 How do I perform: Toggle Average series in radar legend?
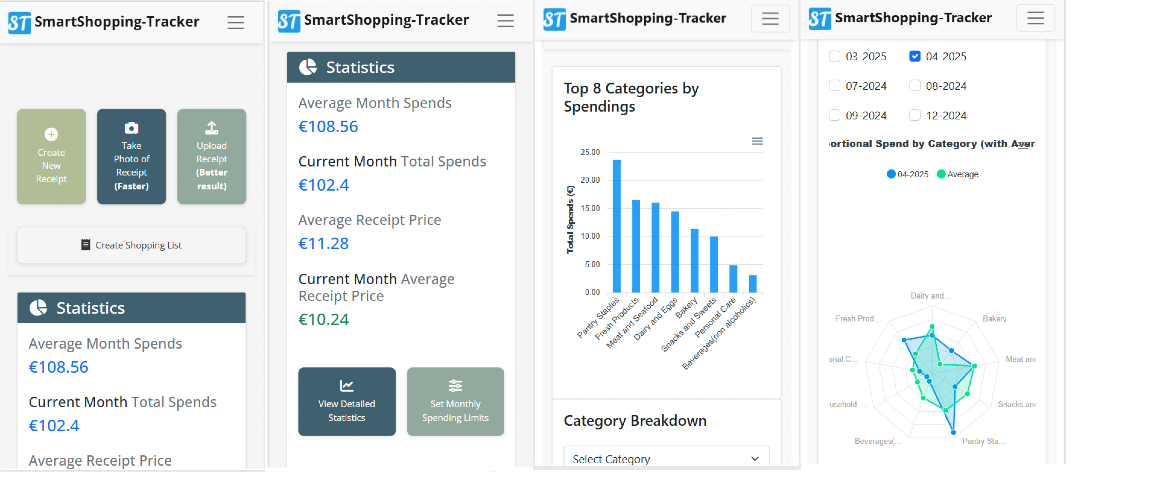(x=957, y=175)
